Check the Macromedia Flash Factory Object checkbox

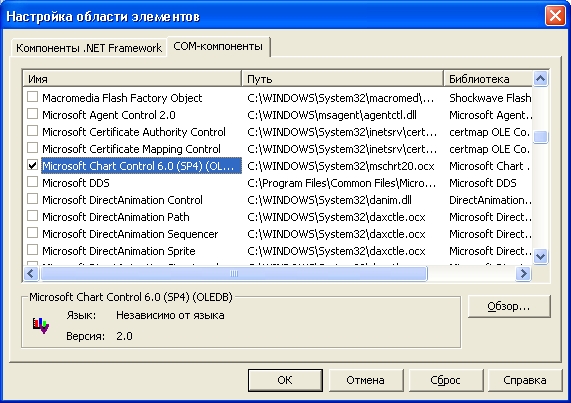pos(32,97)
